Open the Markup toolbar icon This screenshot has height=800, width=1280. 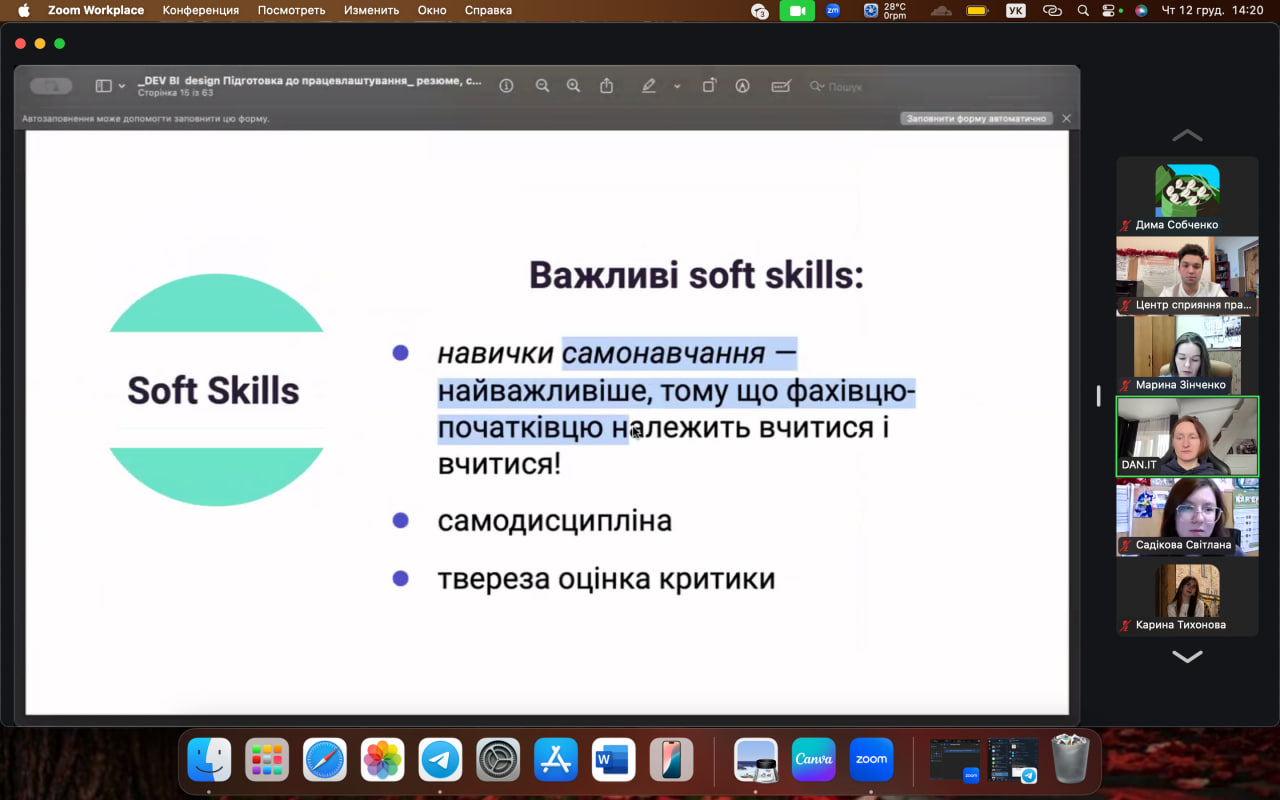[x=743, y=86]
